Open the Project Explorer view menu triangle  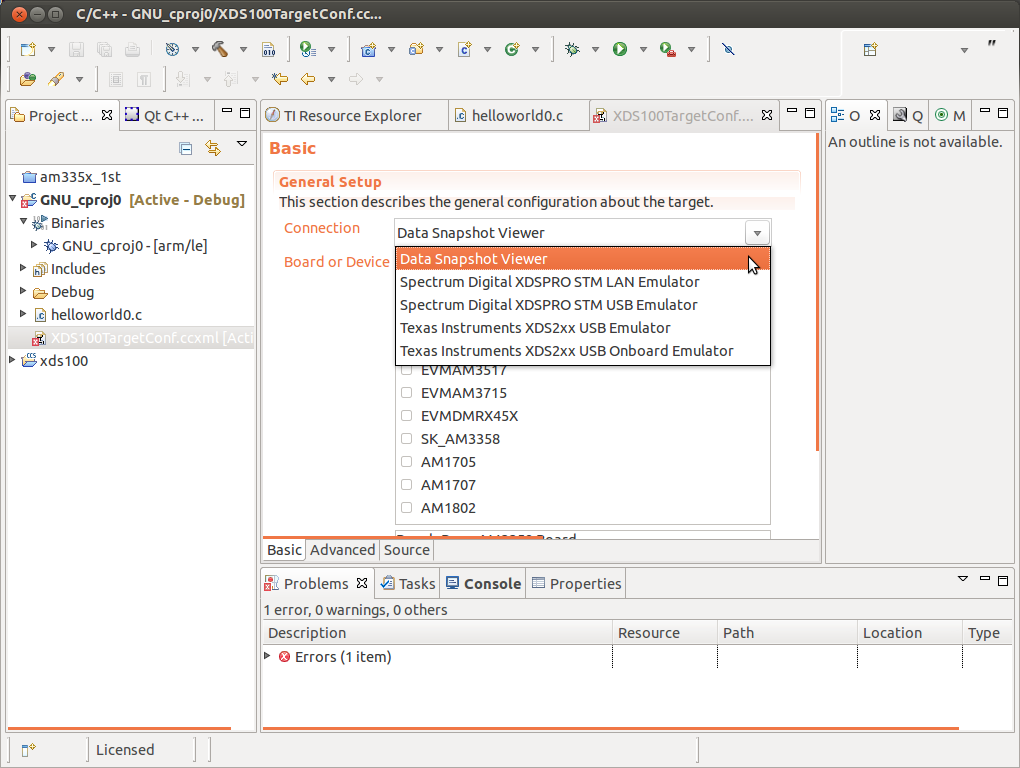click(x=242, y=144)
